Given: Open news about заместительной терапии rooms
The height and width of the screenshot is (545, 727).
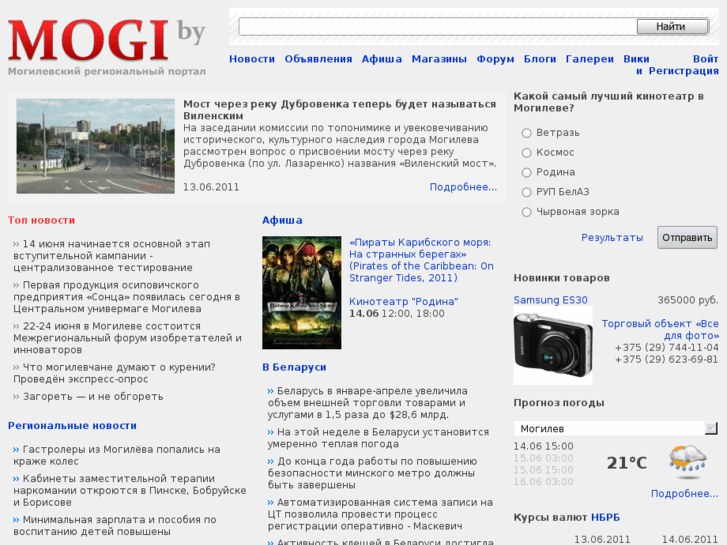Looking at the screenshot, I should coord(129,490).
